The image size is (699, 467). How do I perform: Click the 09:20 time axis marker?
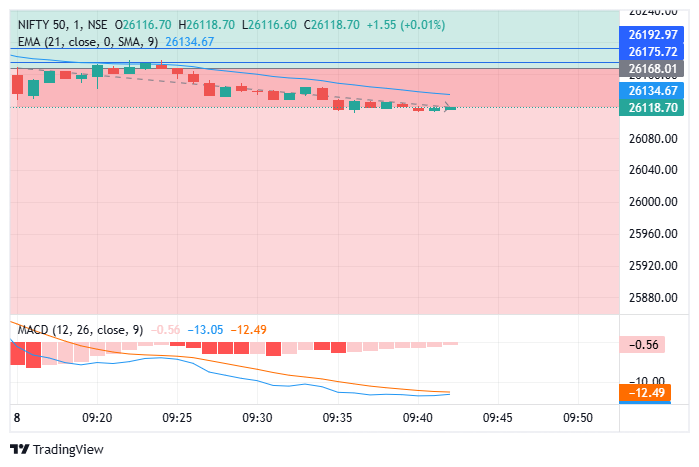tap(97, 417)
